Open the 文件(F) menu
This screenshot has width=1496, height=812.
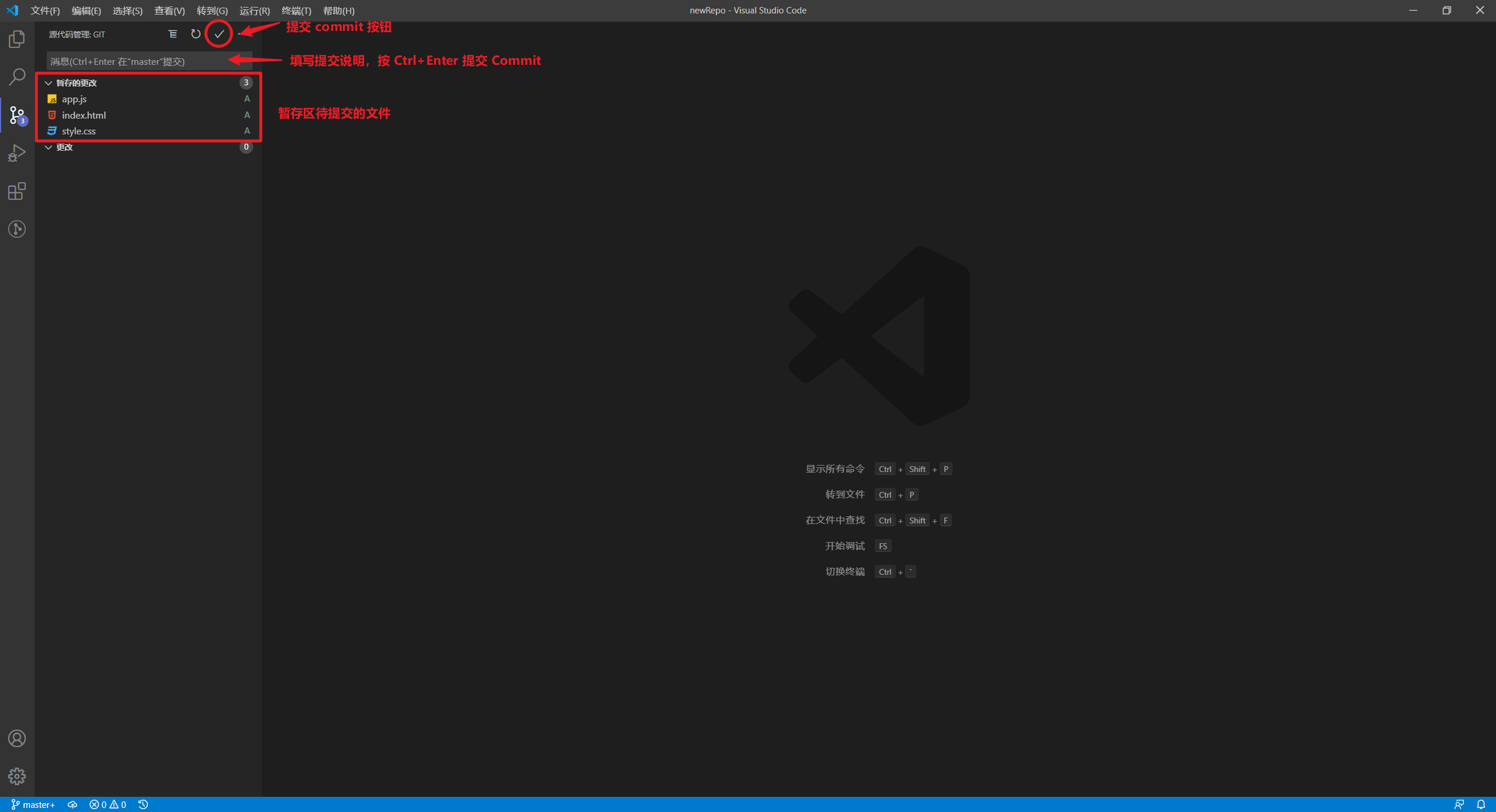[x=45, y=11]
